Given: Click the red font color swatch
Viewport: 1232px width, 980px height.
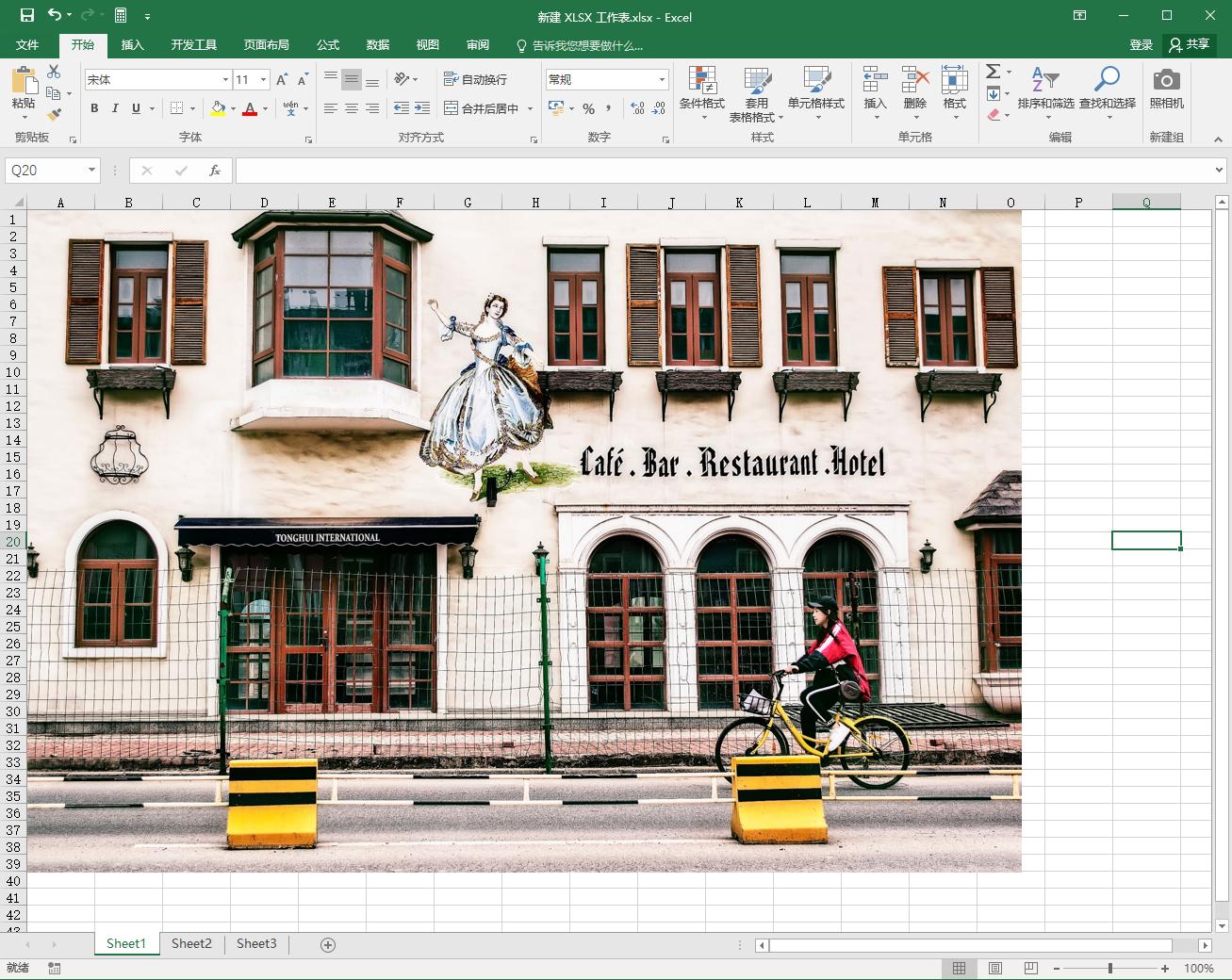Looking at the screenshot, I should pyautogui.click(x=250, y=109).
